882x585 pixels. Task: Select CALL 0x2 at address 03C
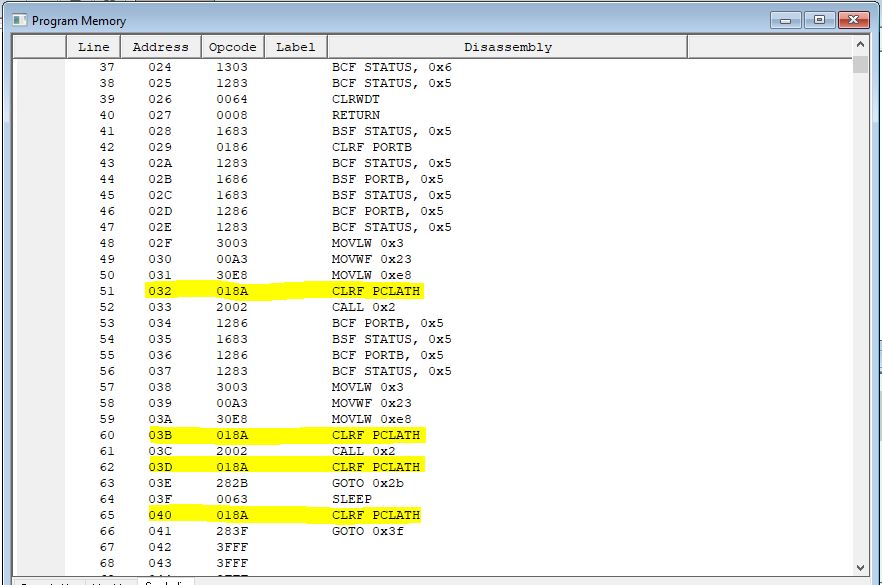tap(363, 451)
